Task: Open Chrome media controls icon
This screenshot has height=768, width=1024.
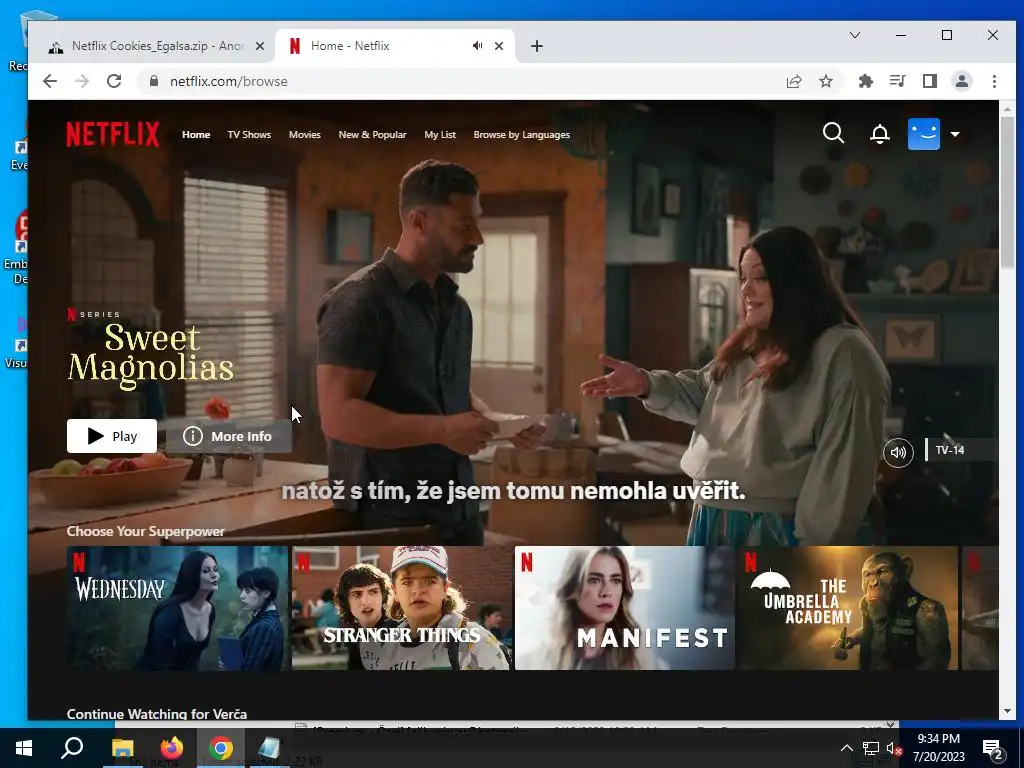Action: (x=897, y=81)
